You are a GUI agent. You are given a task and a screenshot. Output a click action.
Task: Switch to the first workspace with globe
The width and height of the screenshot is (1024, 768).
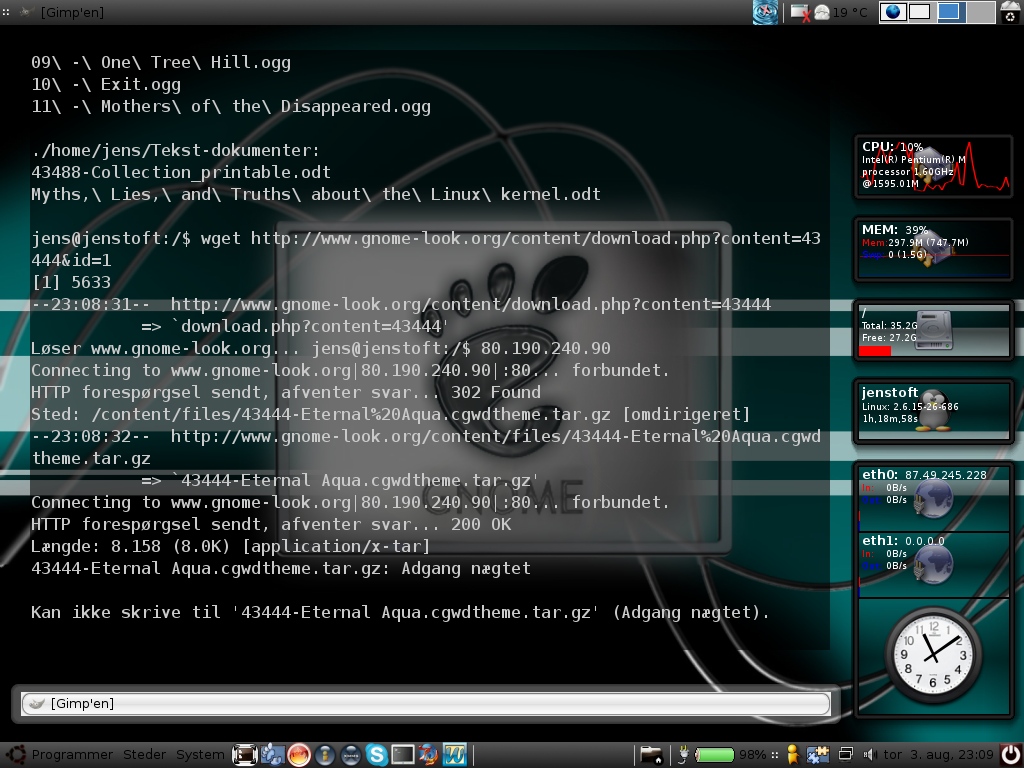tap(893, 12)
